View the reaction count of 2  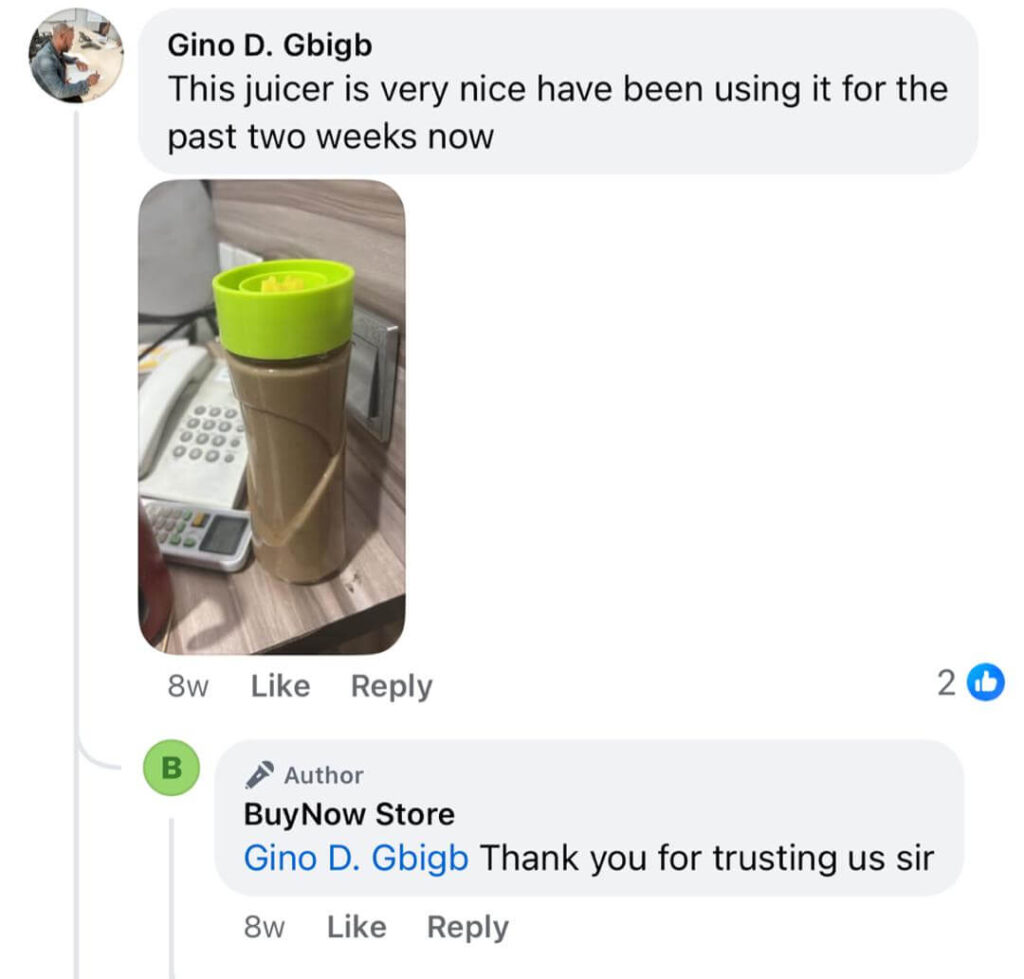[x=946, y=683]
